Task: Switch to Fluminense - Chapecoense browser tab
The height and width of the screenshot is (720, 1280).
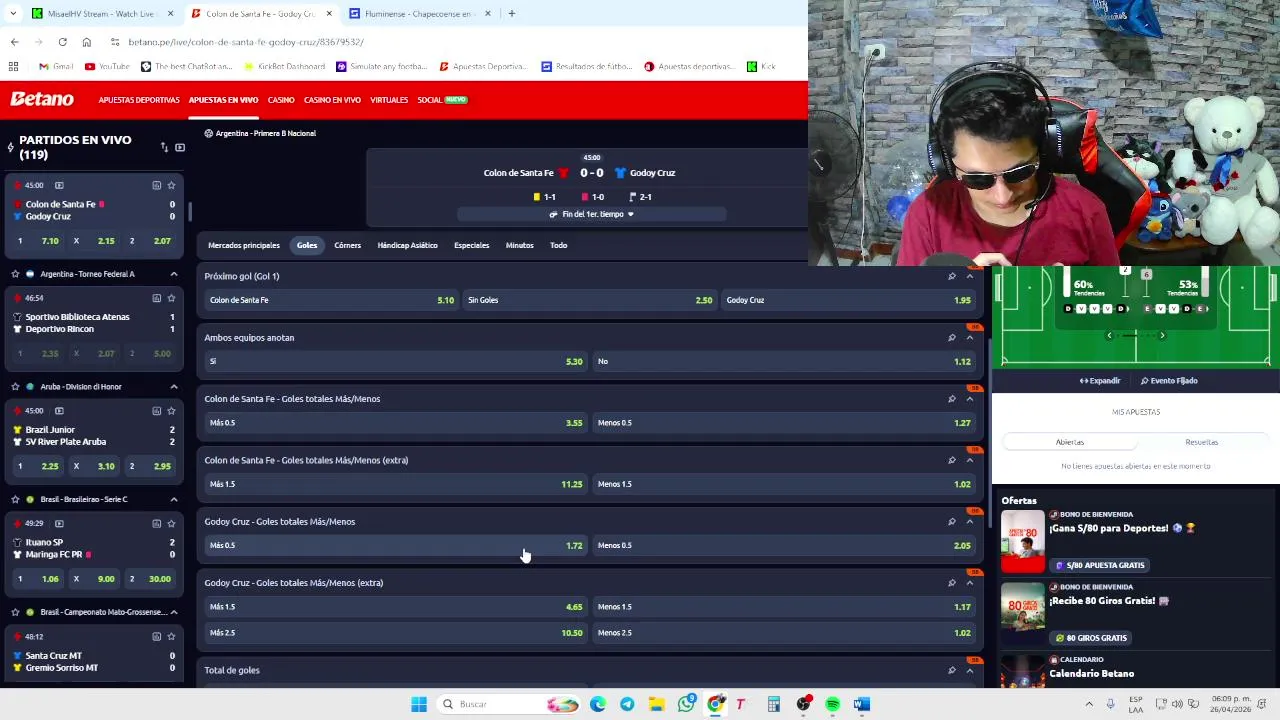Action: (418, 14)
